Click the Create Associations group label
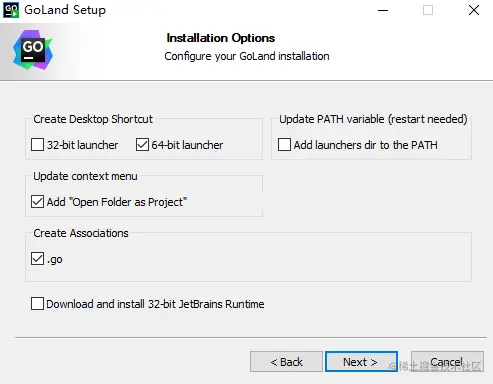This screenshot has height=384, width=493. click(81, 233)
